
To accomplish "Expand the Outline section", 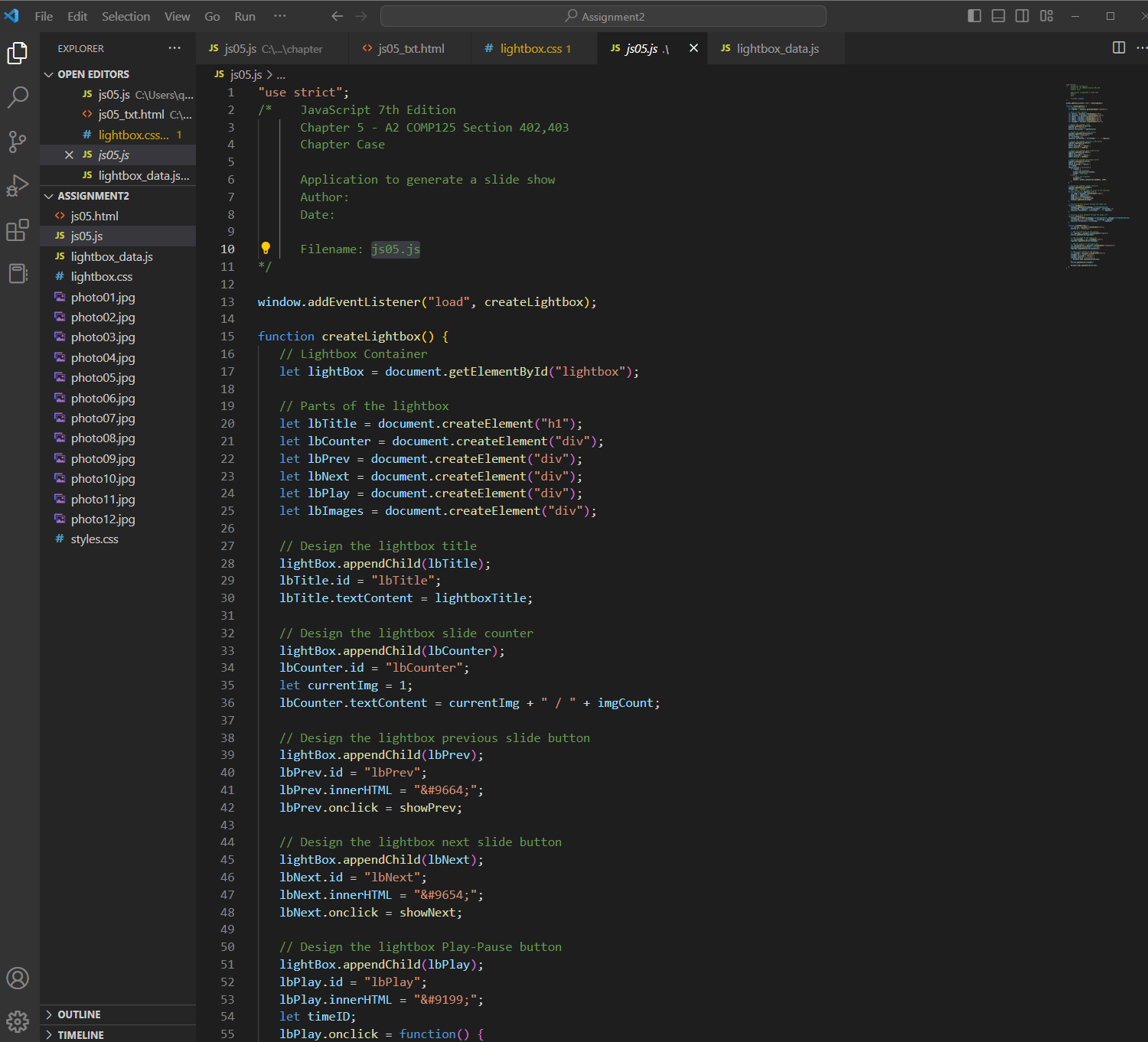I will [x=118, y=1014].
